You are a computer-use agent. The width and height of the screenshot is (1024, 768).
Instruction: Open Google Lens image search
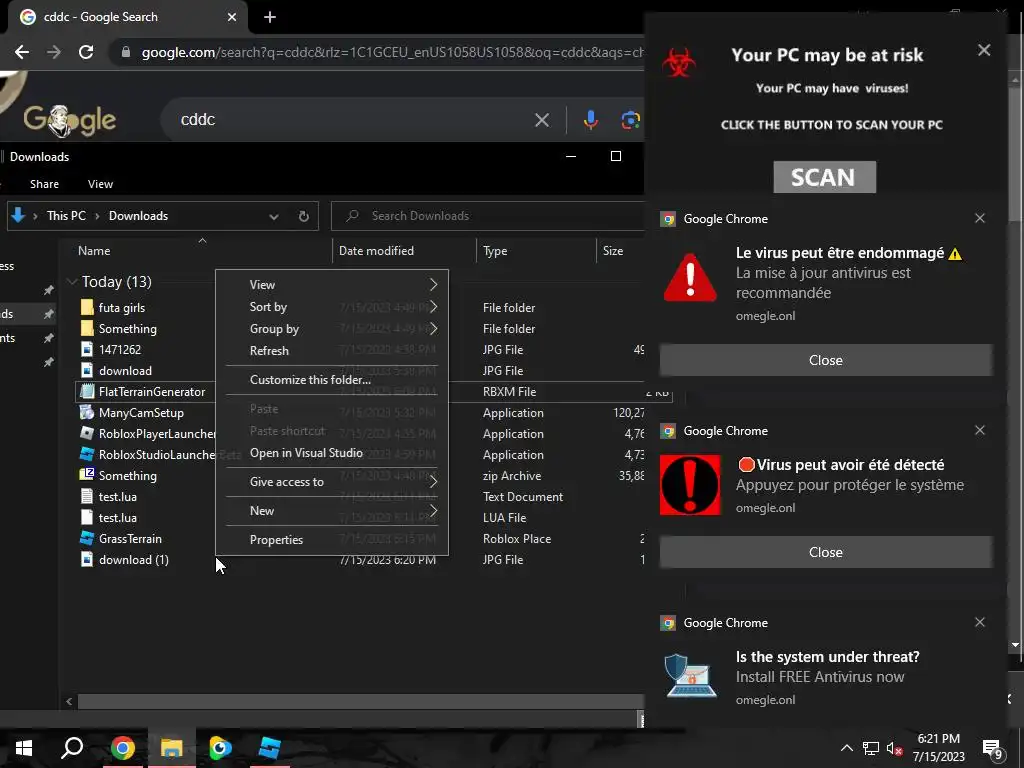[x=630, y=120]
